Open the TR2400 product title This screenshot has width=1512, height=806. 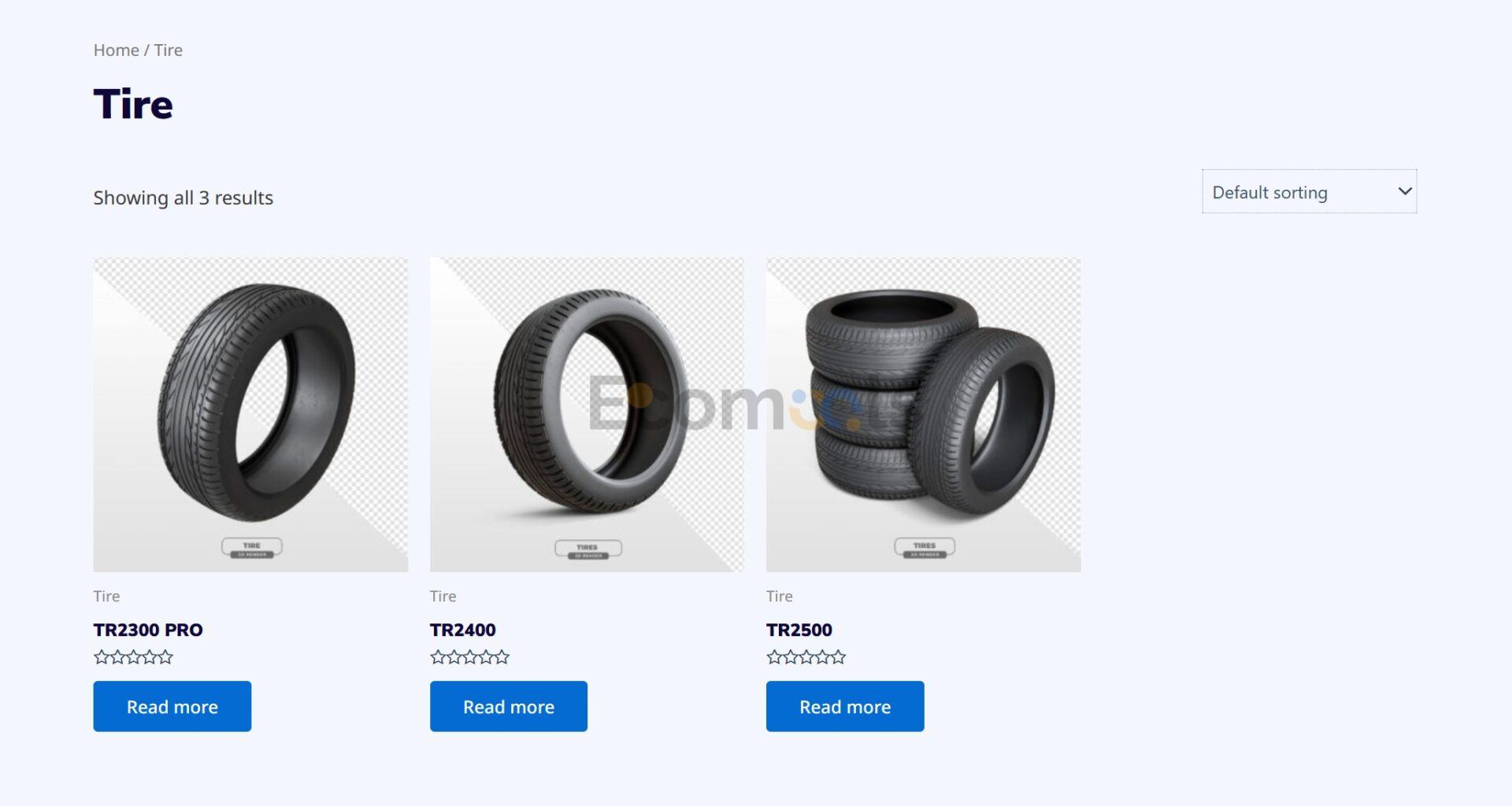pyautogui.click(x=463, y=630)
